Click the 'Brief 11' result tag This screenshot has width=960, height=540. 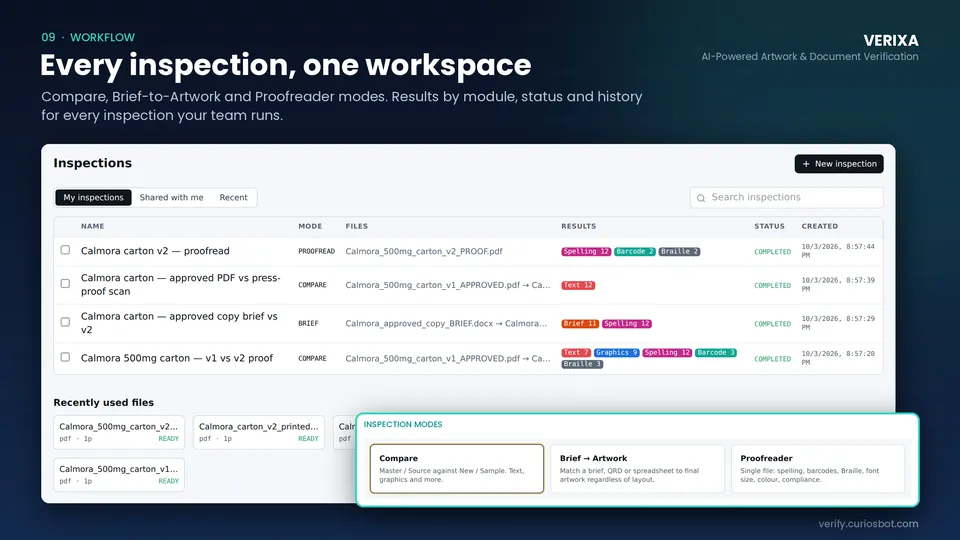tap(580, 324)
